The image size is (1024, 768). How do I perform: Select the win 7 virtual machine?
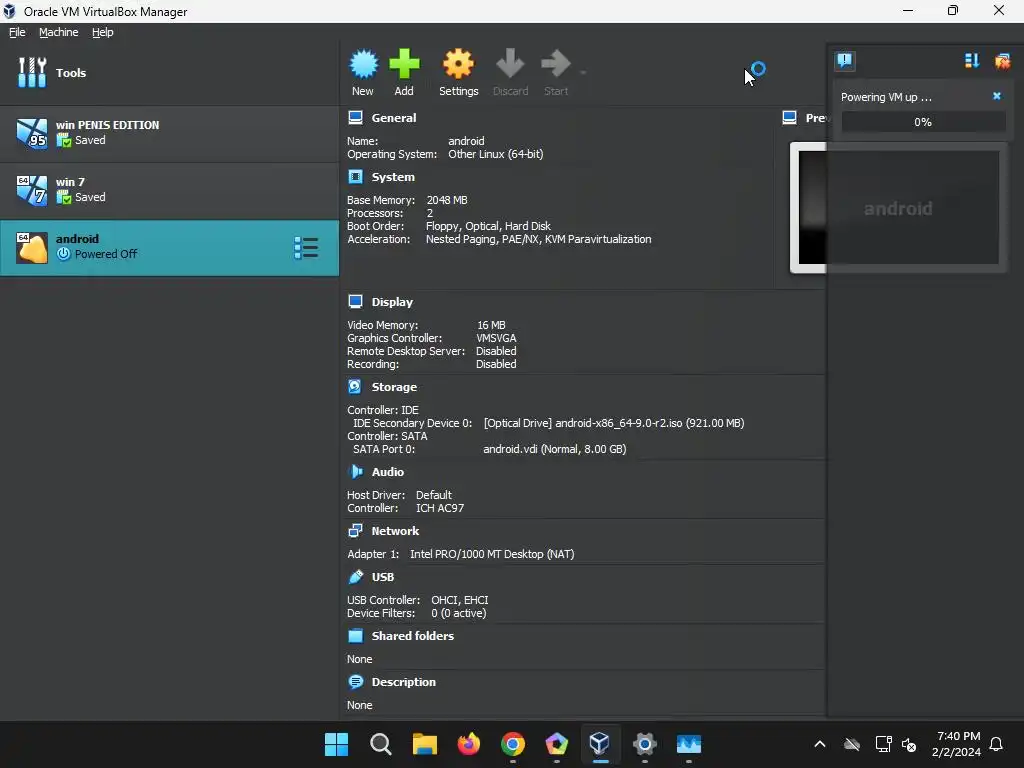[169, 191]
